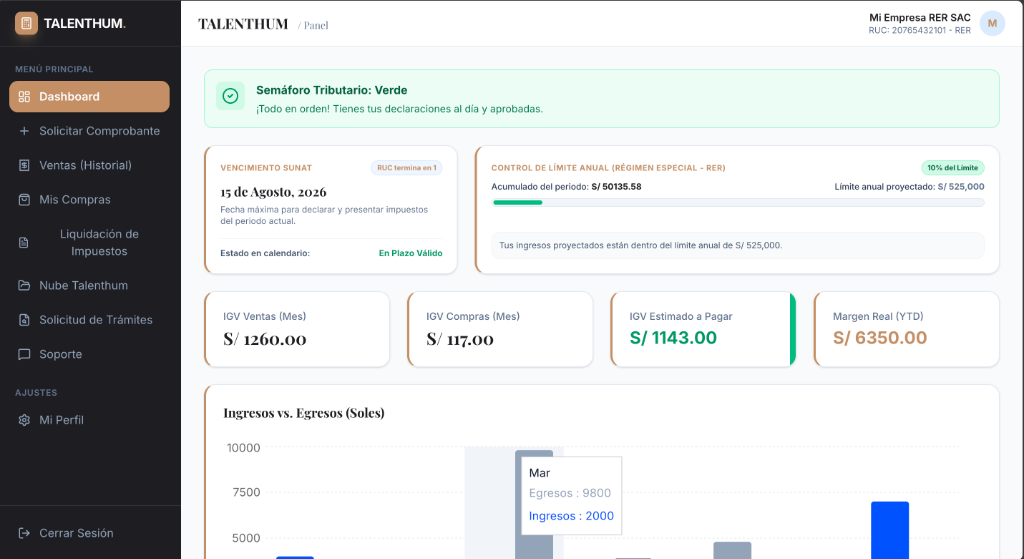
Task: Open the Dashboard menu item
Action: tap(89, 97)
